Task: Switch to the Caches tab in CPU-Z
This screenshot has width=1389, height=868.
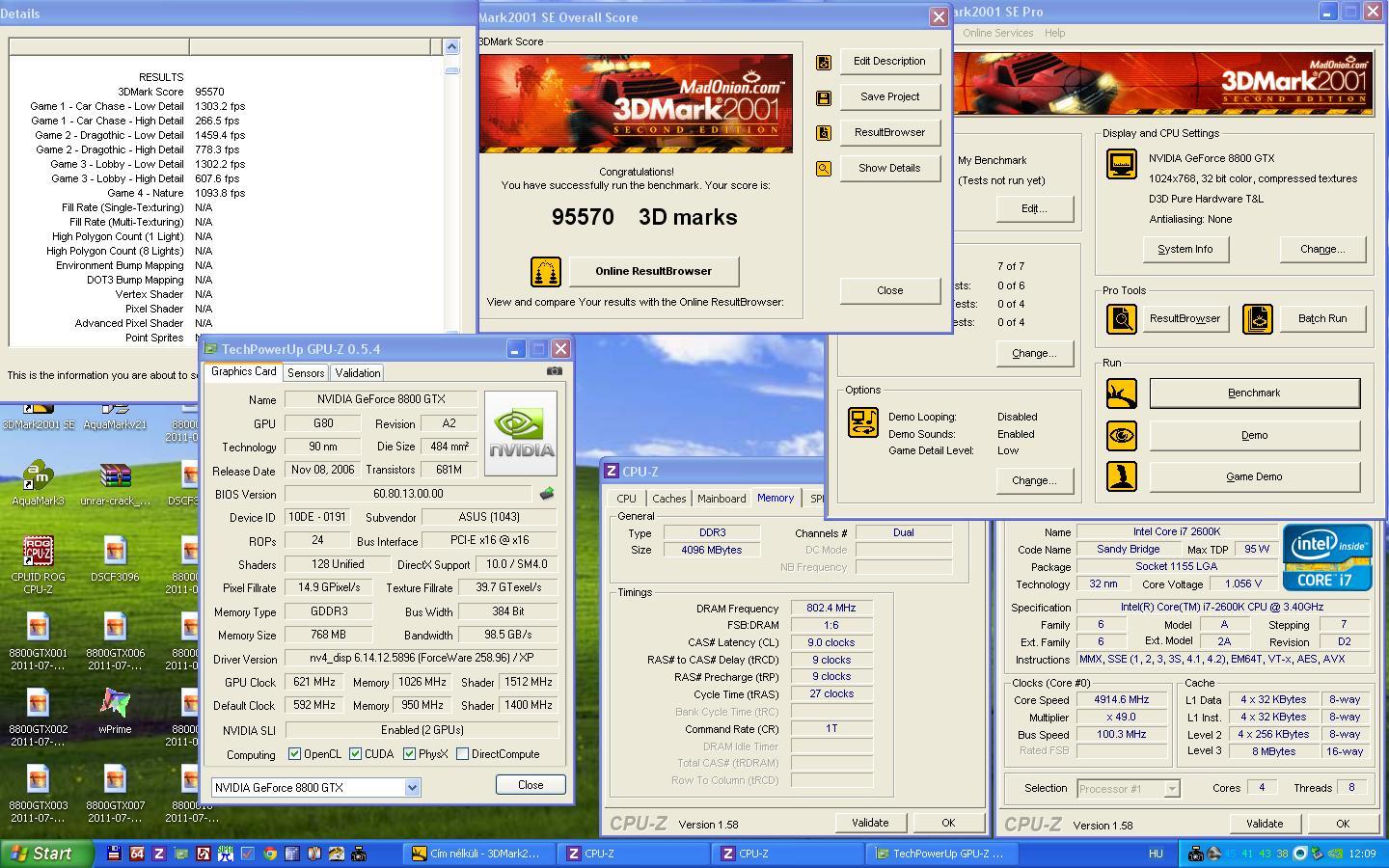Action: (668, 499)
